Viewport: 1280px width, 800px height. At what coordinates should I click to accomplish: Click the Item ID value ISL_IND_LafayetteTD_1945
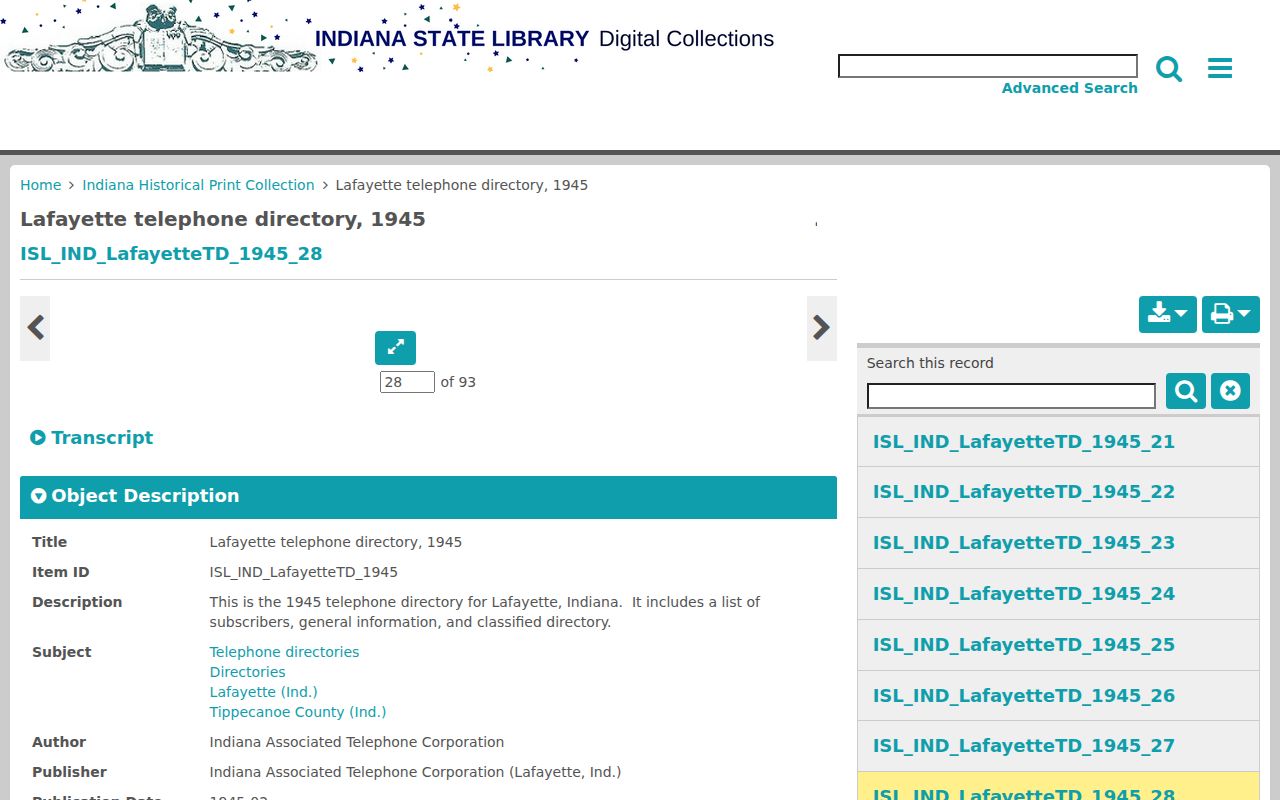click(x=303, y=572)
